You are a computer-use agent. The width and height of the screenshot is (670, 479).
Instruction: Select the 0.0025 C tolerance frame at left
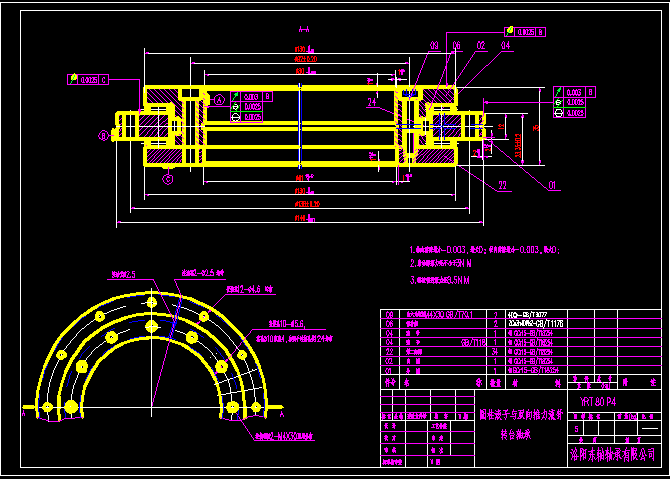[89, 79]
